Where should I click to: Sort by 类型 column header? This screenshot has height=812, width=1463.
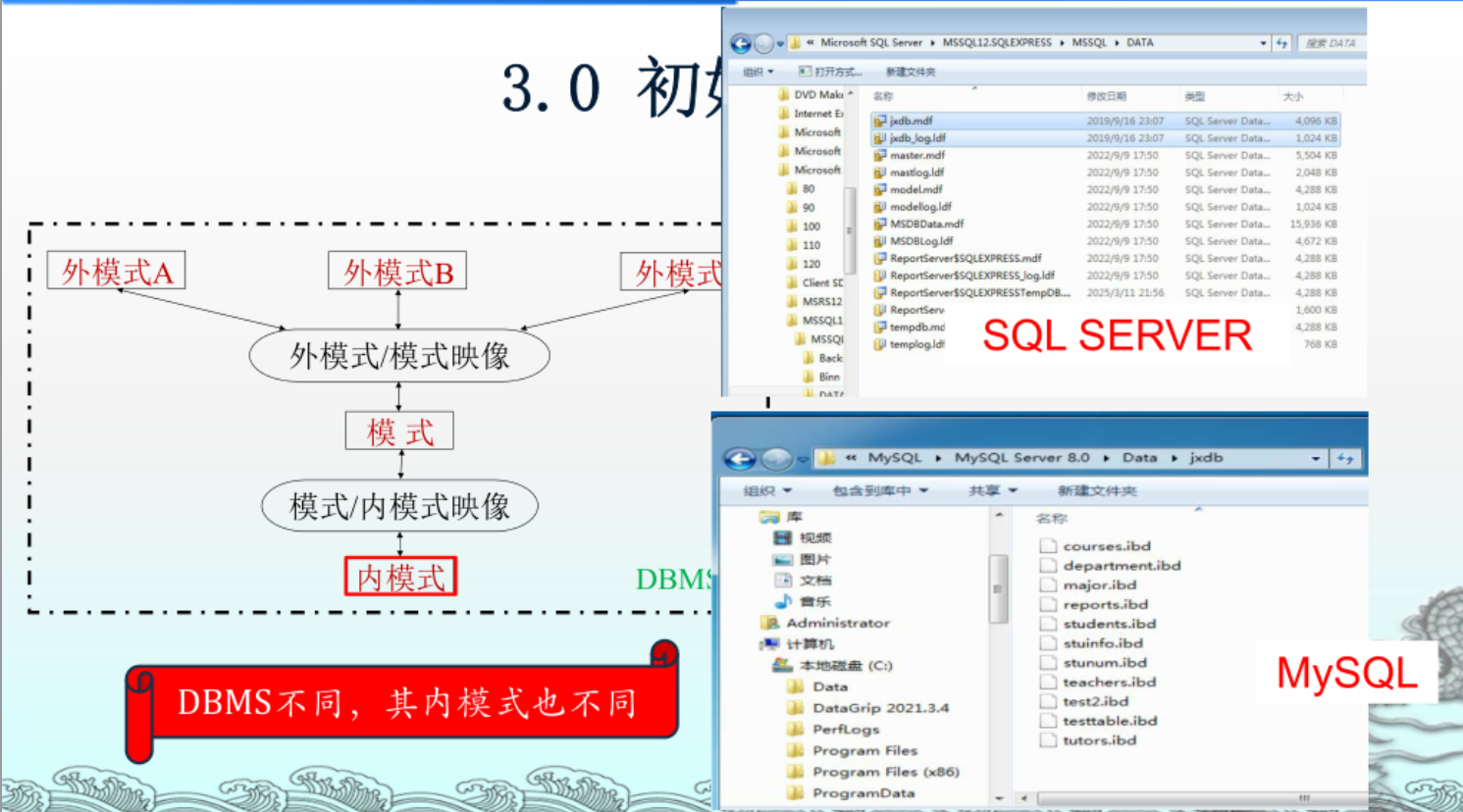(x=1195, y=96)
